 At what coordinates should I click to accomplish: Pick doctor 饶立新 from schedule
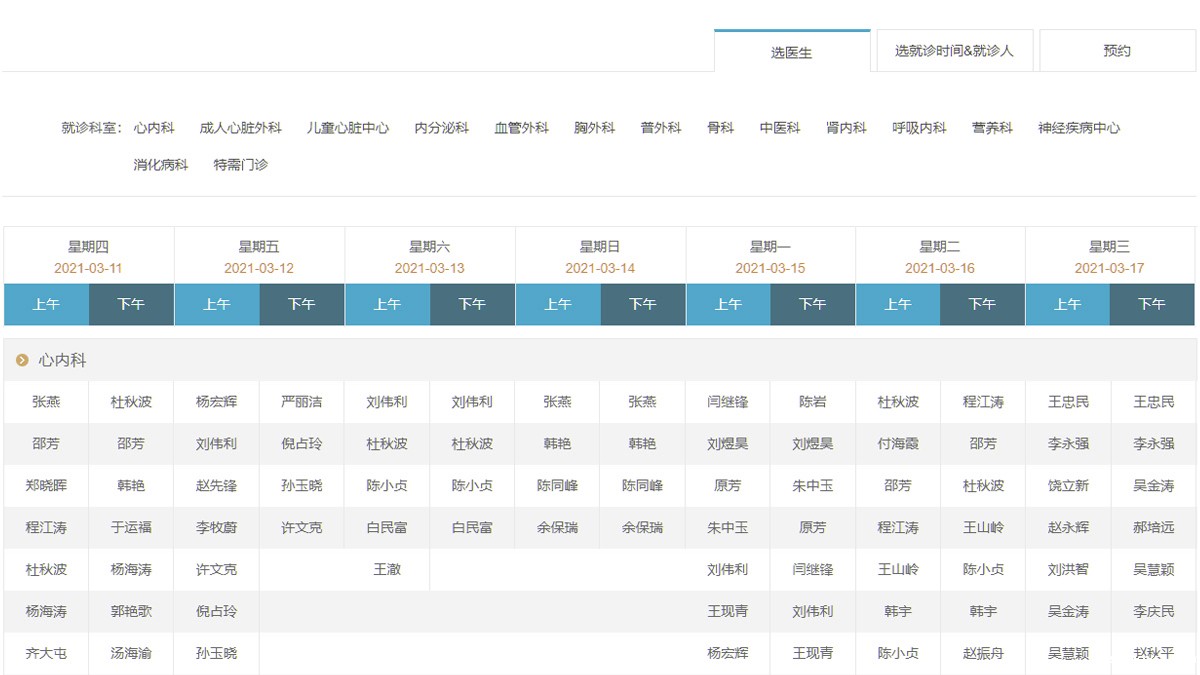pos(1068,486)
